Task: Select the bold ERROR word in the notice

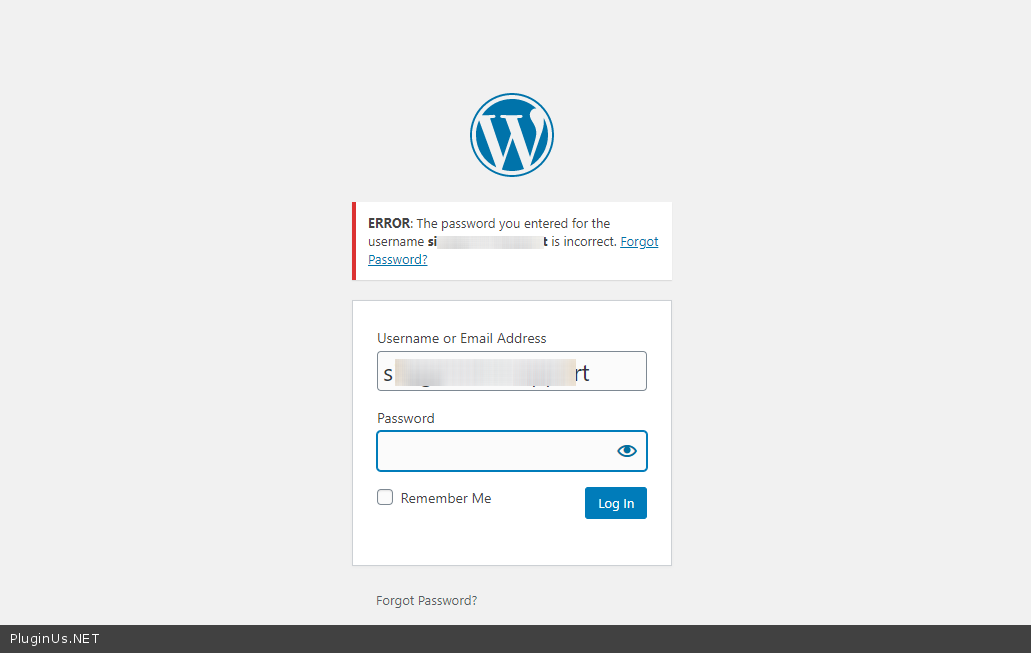Action: [x=389, y=224]
